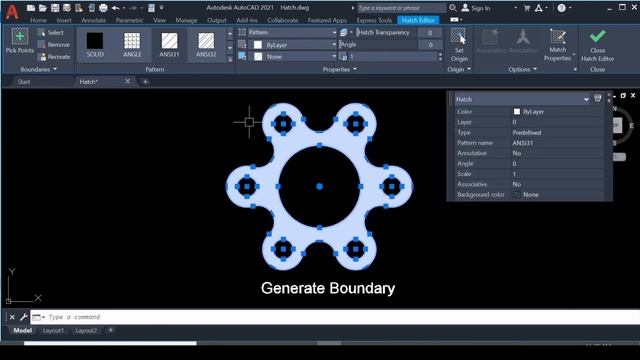640x360 pixels.
Task: Click the Angle value field
Action: (x=430, y=45)
